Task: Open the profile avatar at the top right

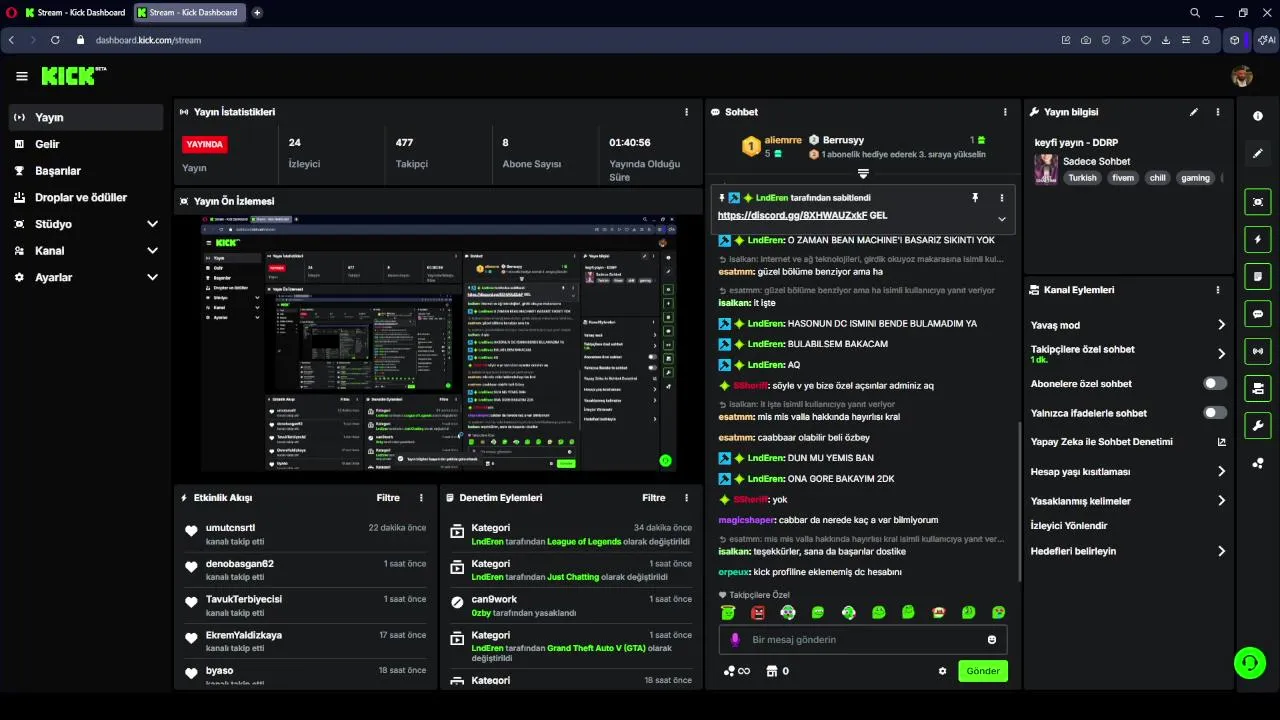Action: (x=1241, y=76)
